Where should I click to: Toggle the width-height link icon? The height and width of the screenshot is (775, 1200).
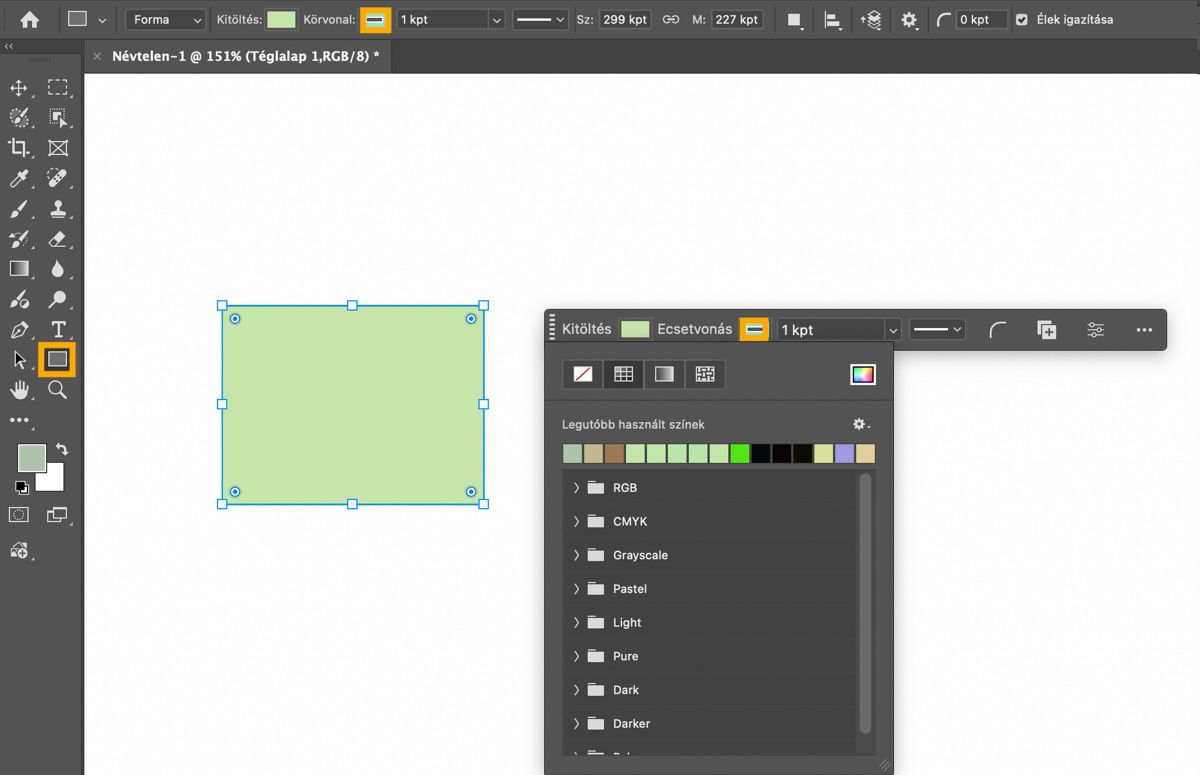point(672,20)
